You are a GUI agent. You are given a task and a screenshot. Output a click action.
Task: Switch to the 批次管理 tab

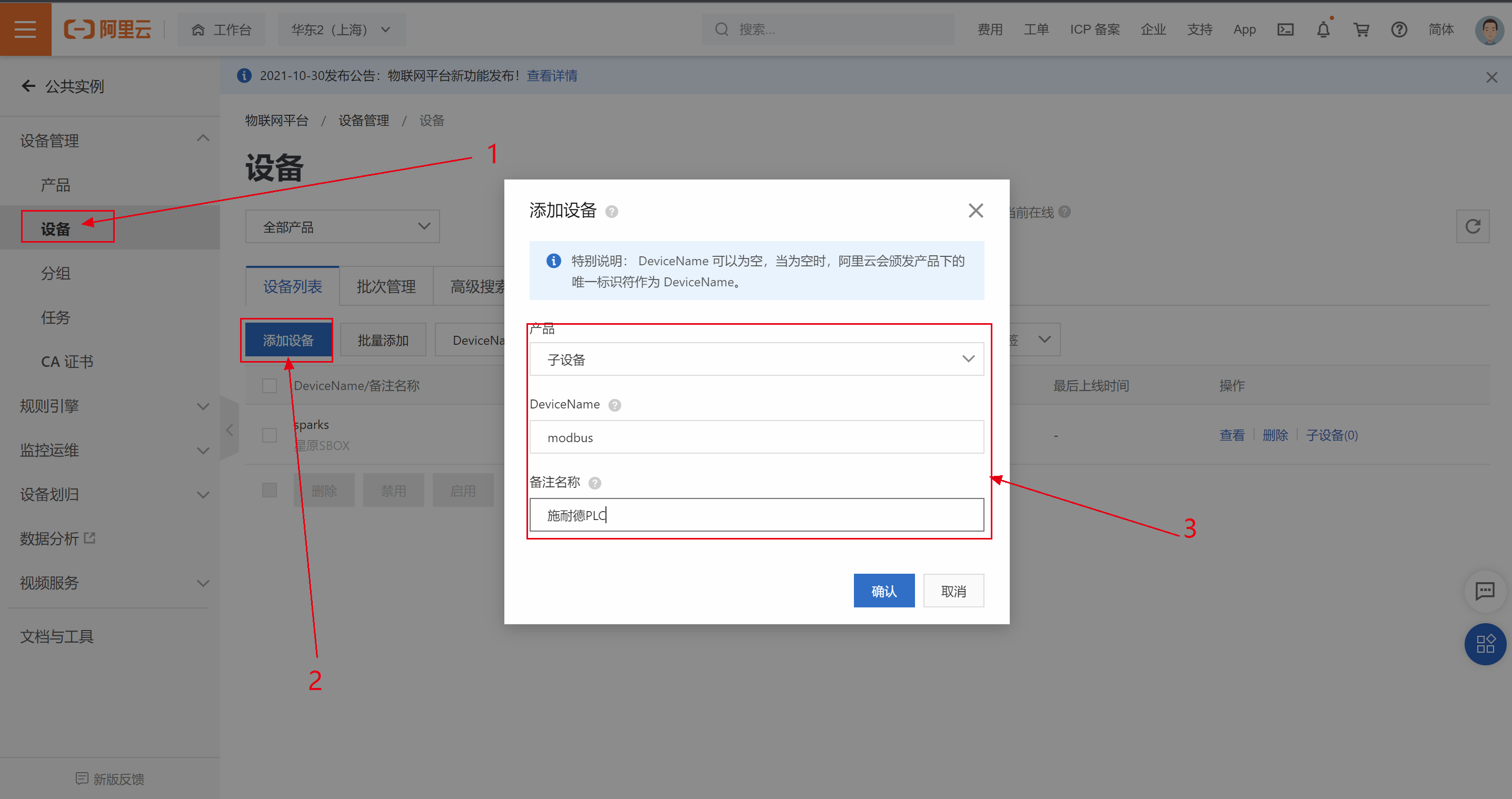(385, 286)
